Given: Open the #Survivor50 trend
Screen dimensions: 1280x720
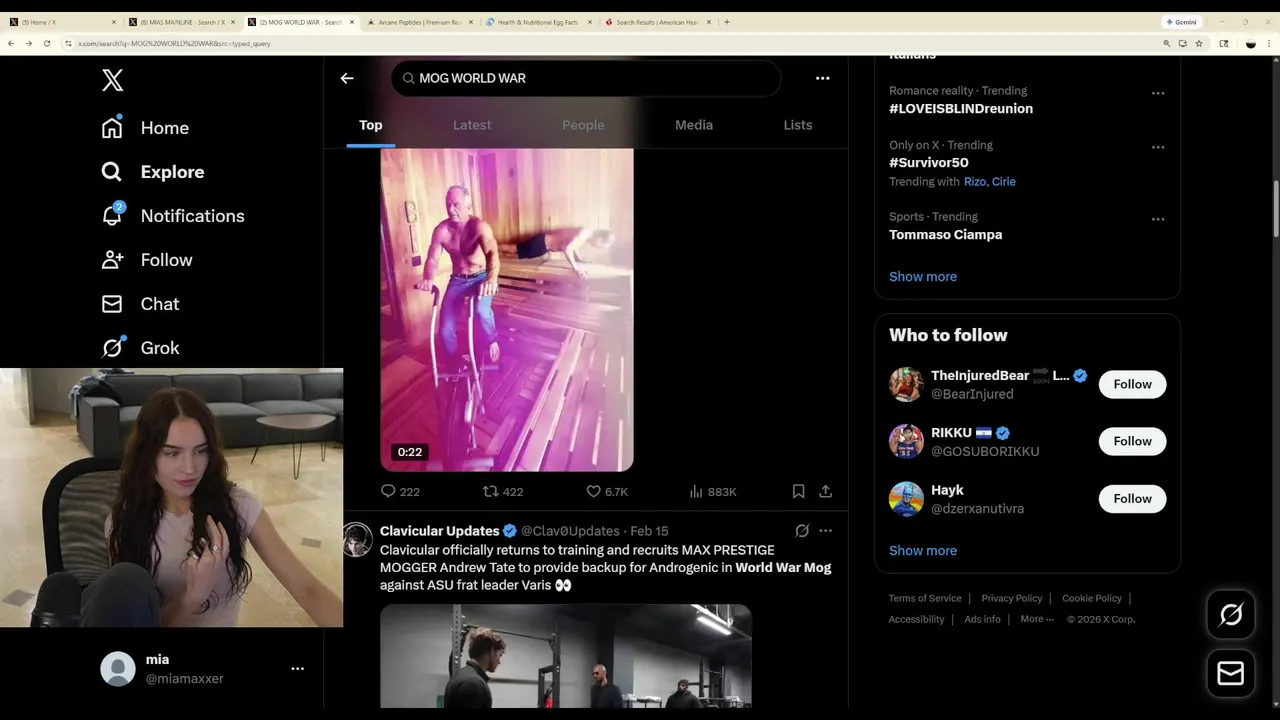Looking at the screenshot, I should pyautogui.click(x=929, y=162).
